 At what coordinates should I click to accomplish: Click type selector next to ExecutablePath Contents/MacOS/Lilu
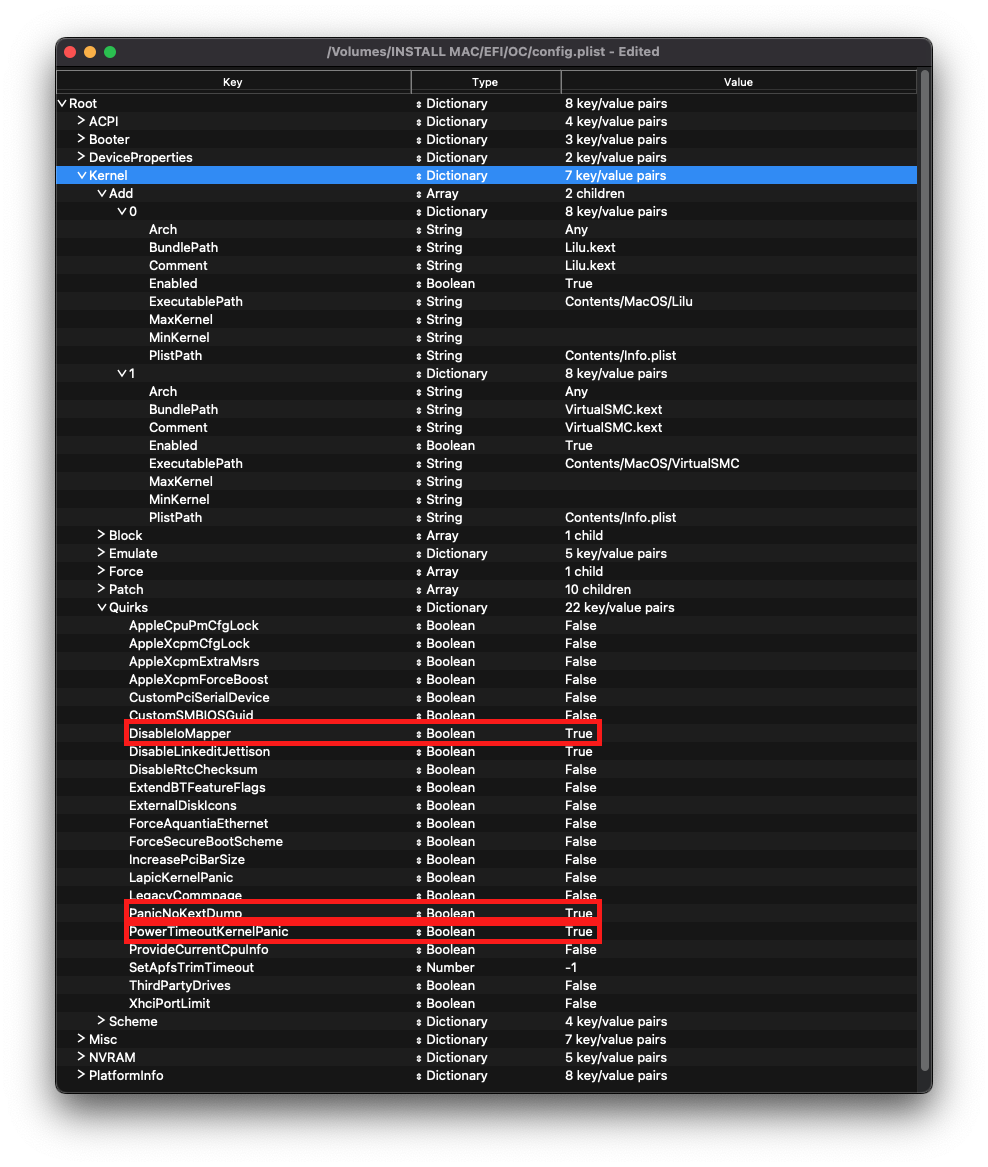pyautogui.click(x=418, y=301)
